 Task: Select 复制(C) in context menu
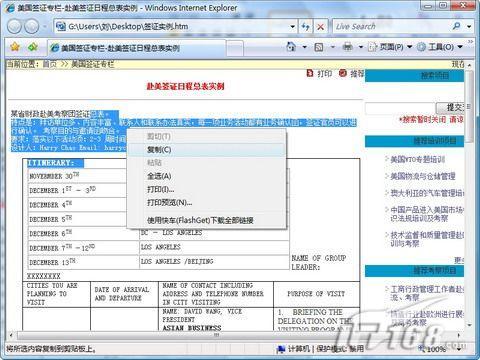206,150
